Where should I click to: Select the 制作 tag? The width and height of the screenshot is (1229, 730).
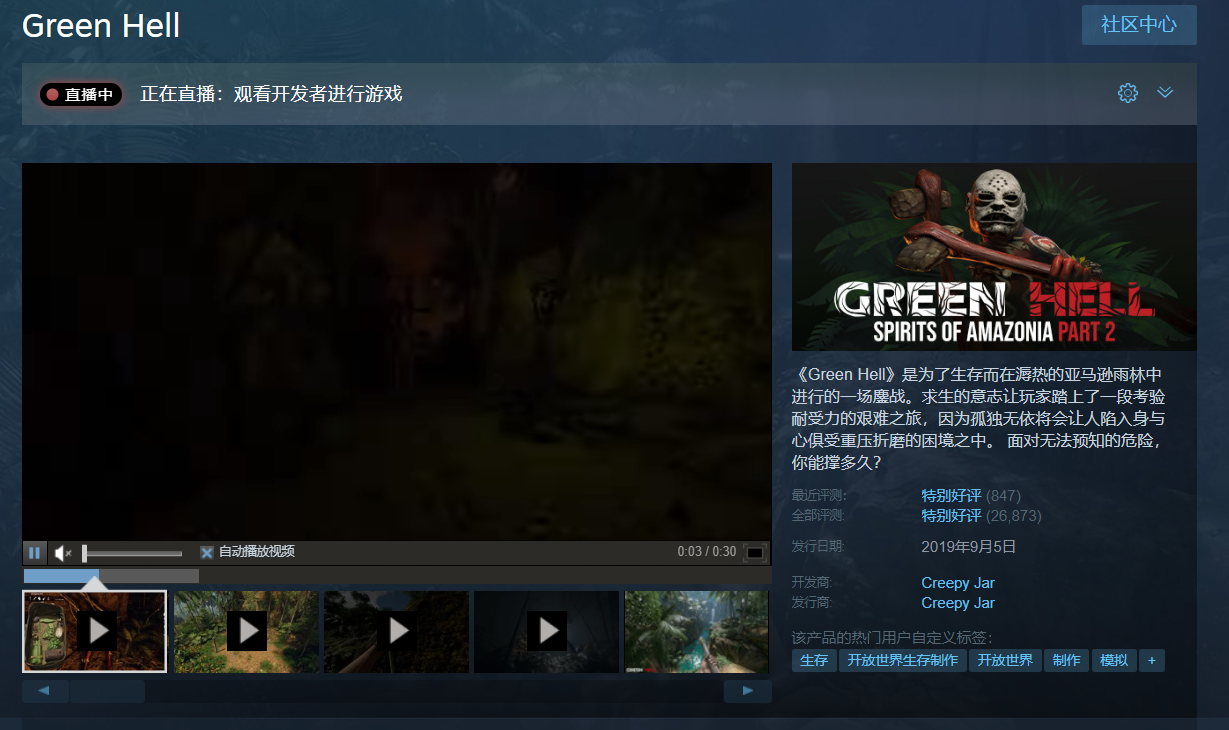point(1067,660)
